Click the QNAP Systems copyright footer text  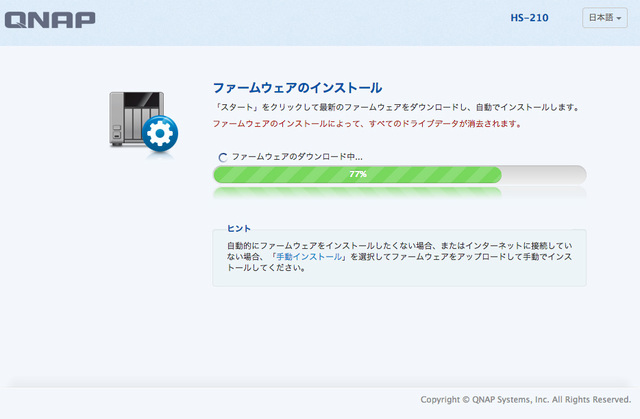point(525,400)
